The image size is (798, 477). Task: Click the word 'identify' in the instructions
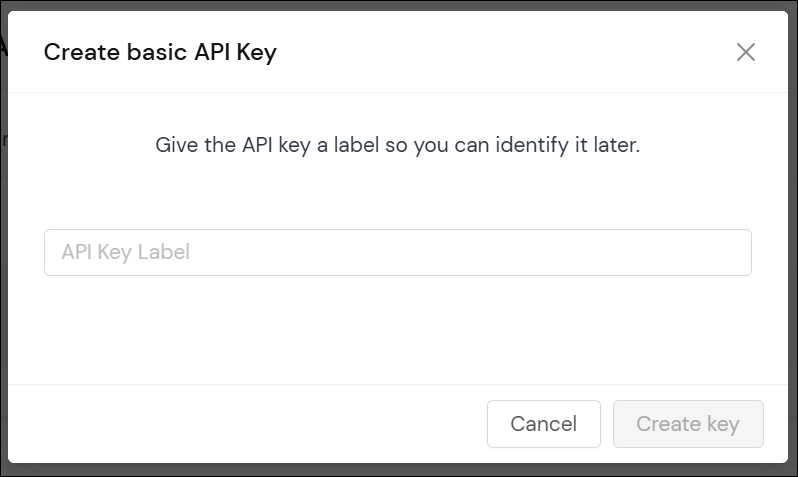coord(532,145)
